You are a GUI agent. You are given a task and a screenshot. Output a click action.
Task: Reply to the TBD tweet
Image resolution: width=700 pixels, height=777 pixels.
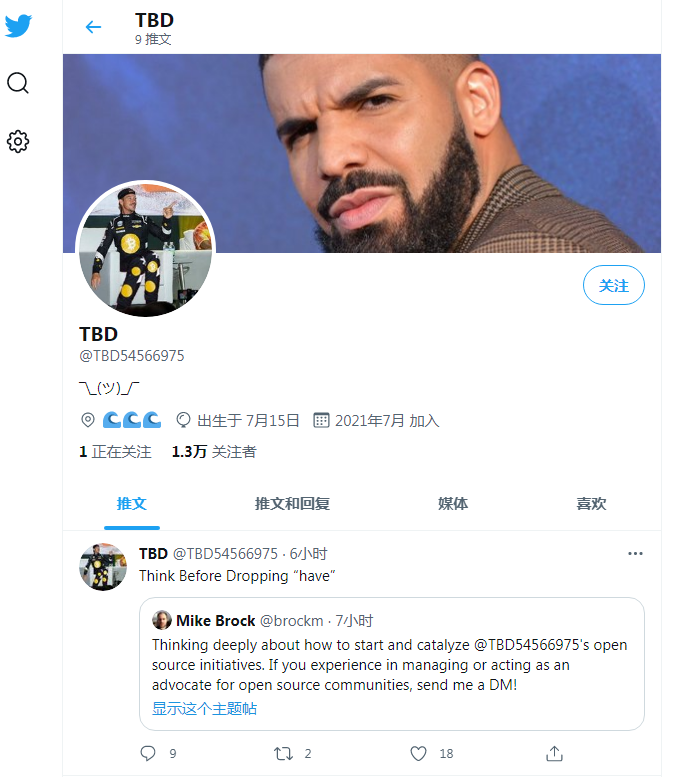148,753
